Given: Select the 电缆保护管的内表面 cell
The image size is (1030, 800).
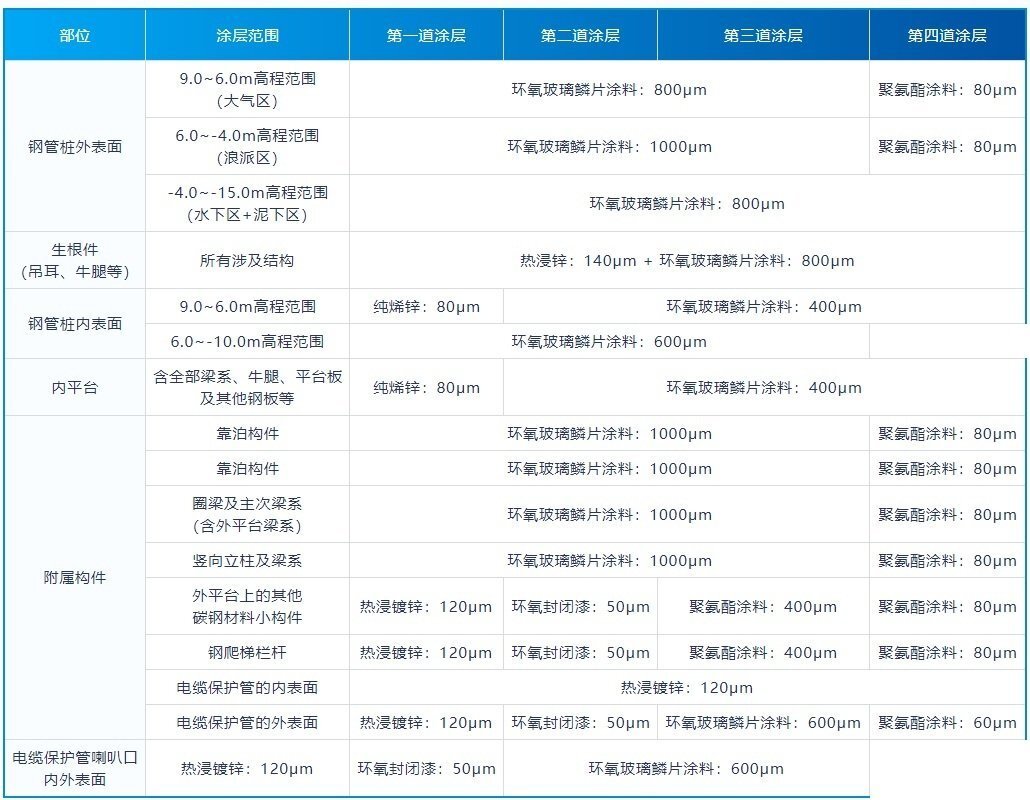Looking at the screenshot, I should pyautogui.click(x=247, y=687).
